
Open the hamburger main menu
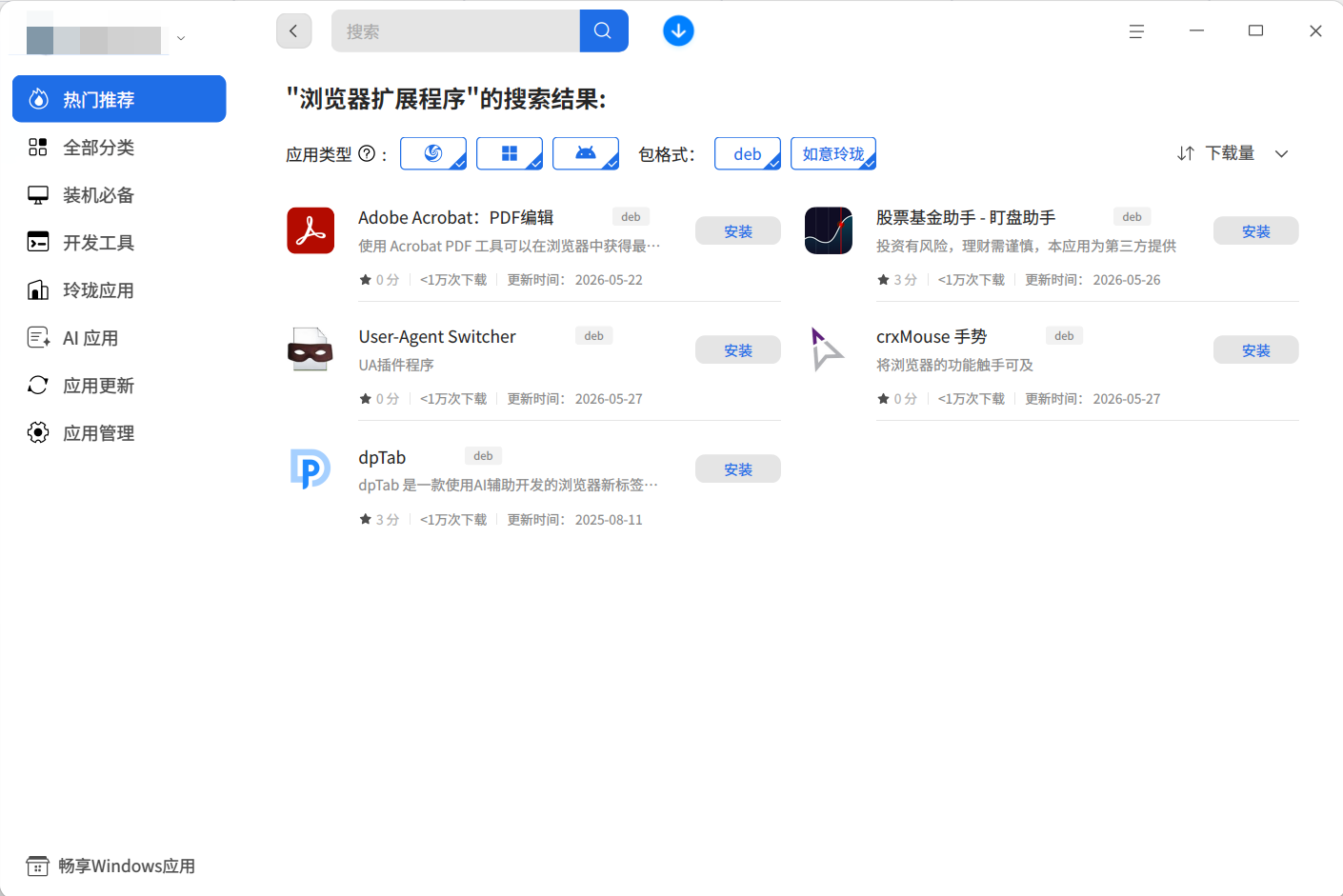(1136, 31)
